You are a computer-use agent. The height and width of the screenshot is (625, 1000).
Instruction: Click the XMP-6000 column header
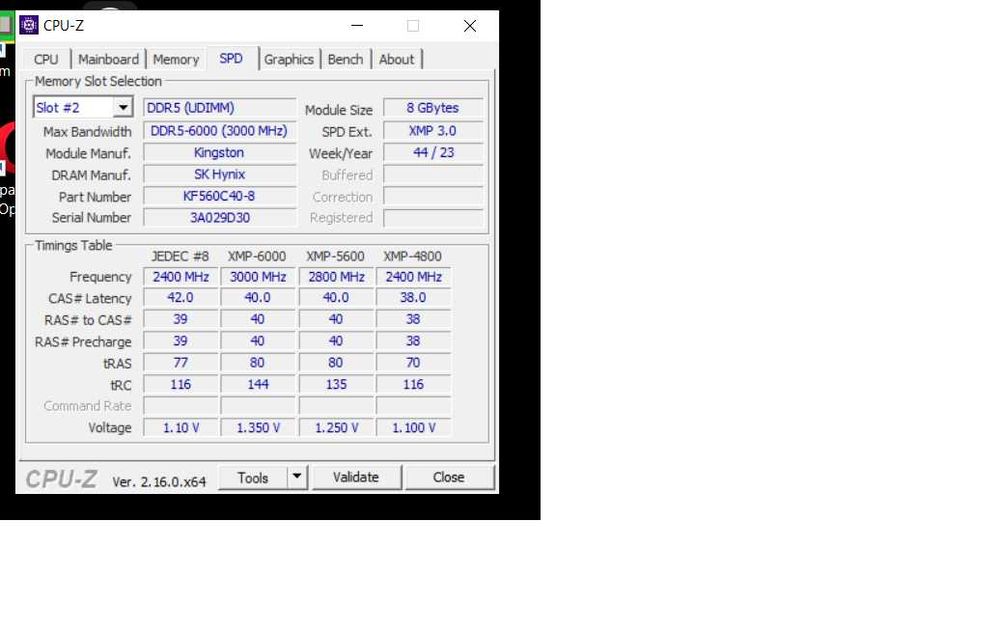(257, 256)
